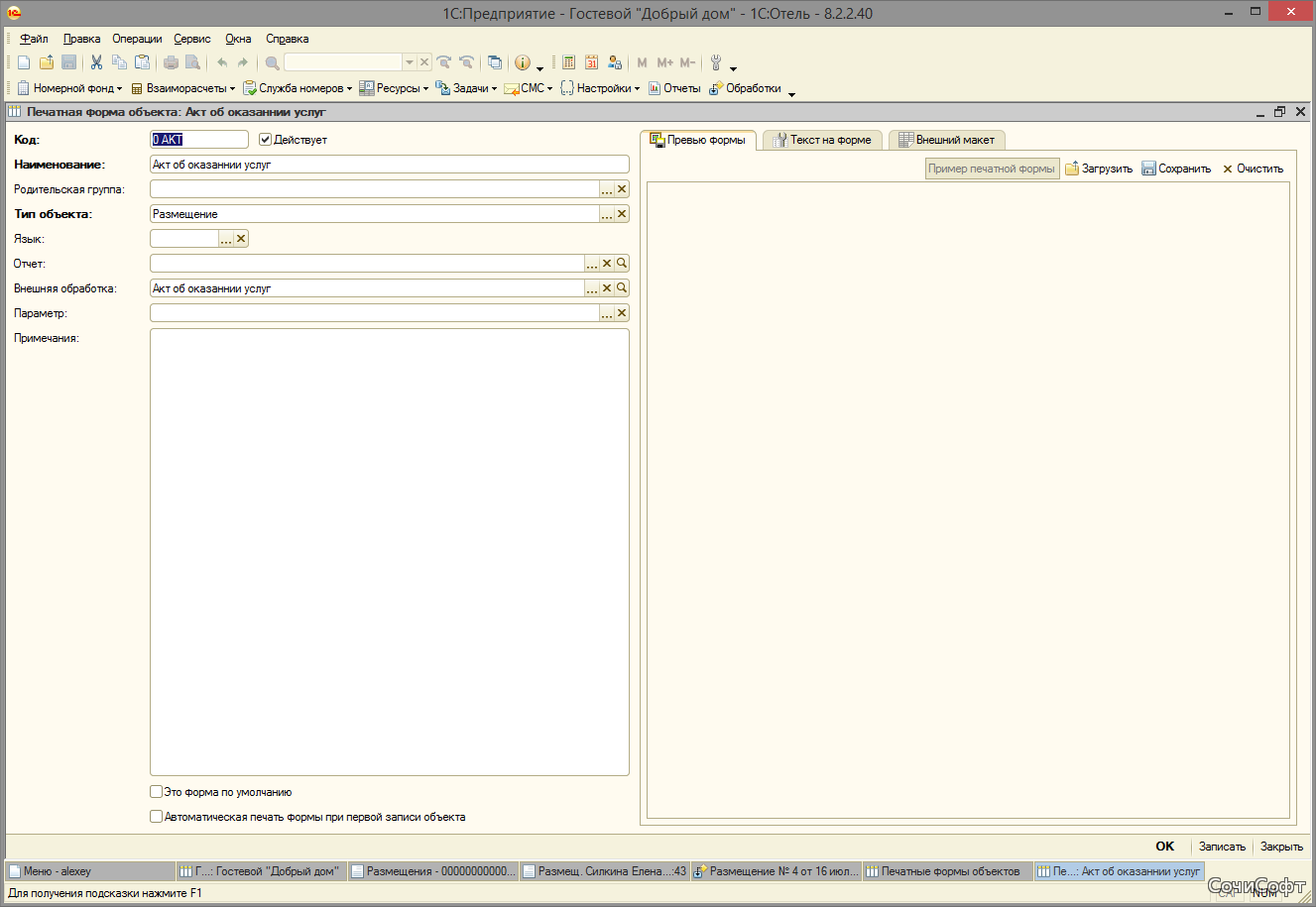
Task: Clear the Параметр field with X icon
Action: click(622, 313)
